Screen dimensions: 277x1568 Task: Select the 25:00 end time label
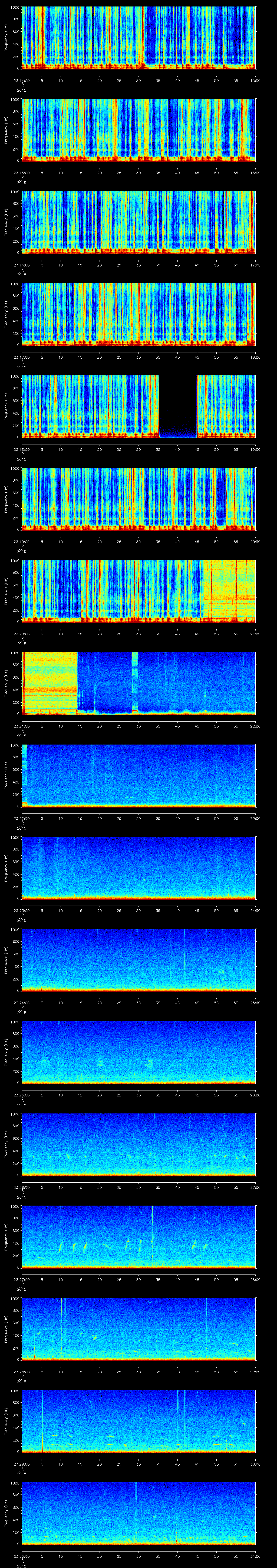[256, 1003]
